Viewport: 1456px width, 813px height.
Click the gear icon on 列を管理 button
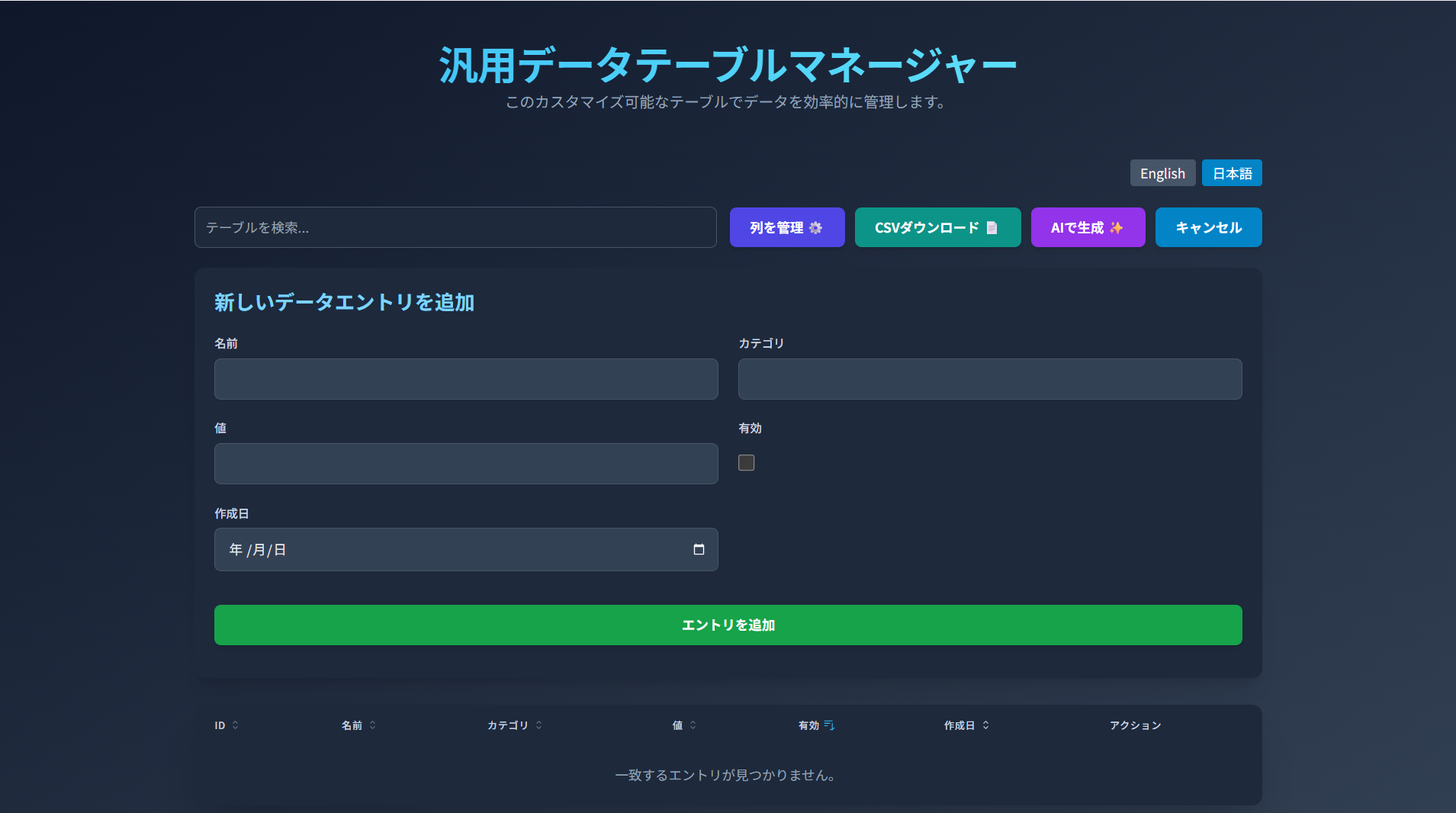[x=815, y=228]
